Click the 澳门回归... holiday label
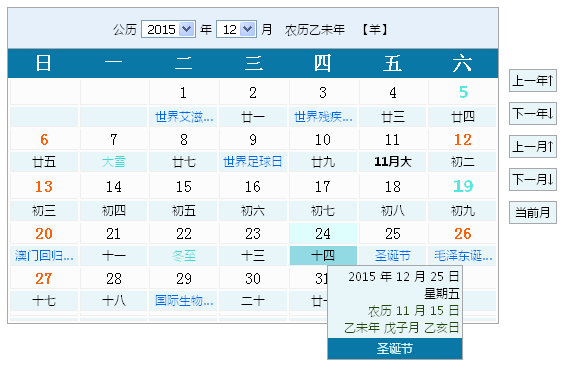566x373 pixels. point(44,256)
